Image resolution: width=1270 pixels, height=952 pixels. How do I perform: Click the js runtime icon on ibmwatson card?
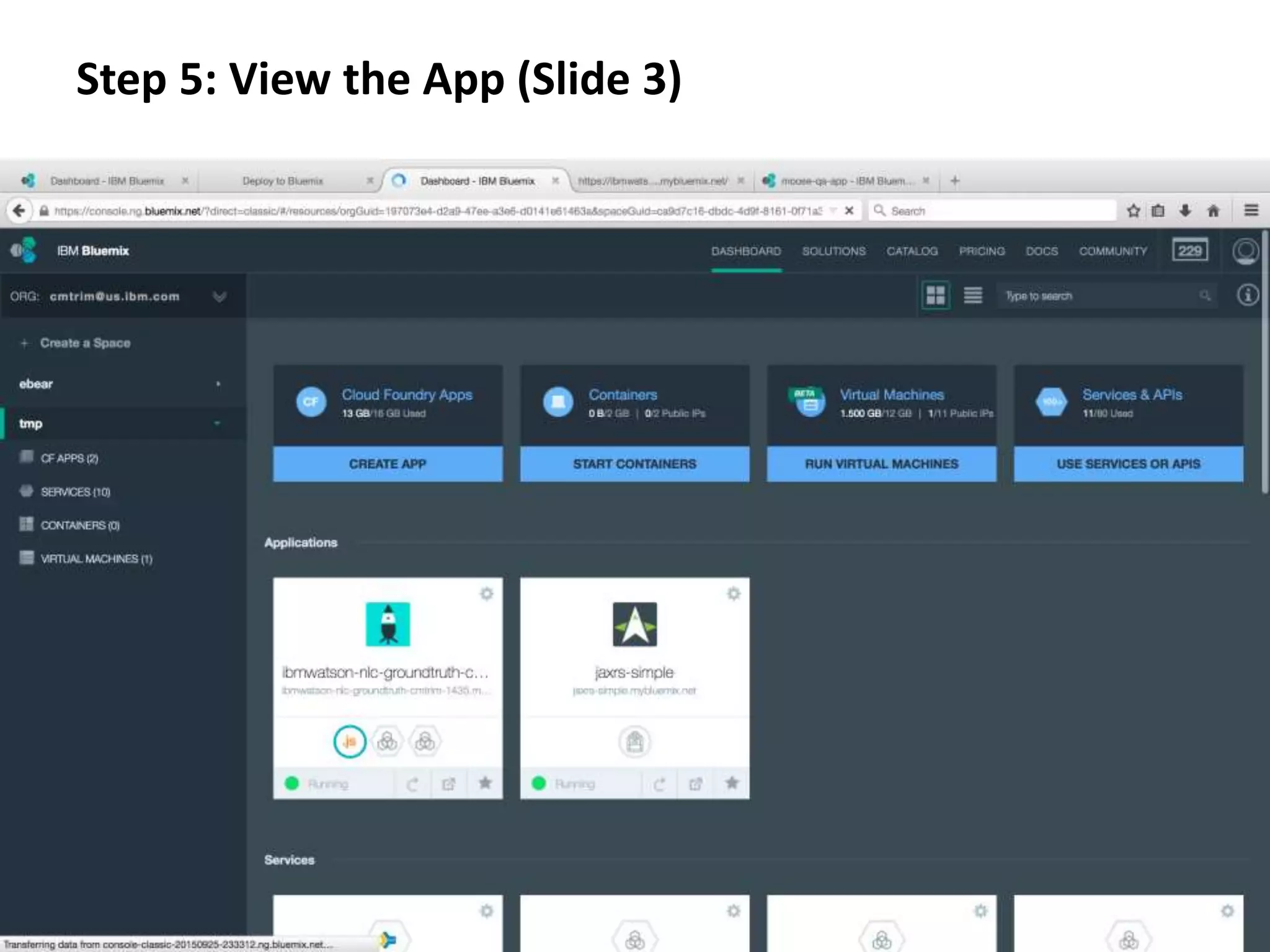(350, 741)
